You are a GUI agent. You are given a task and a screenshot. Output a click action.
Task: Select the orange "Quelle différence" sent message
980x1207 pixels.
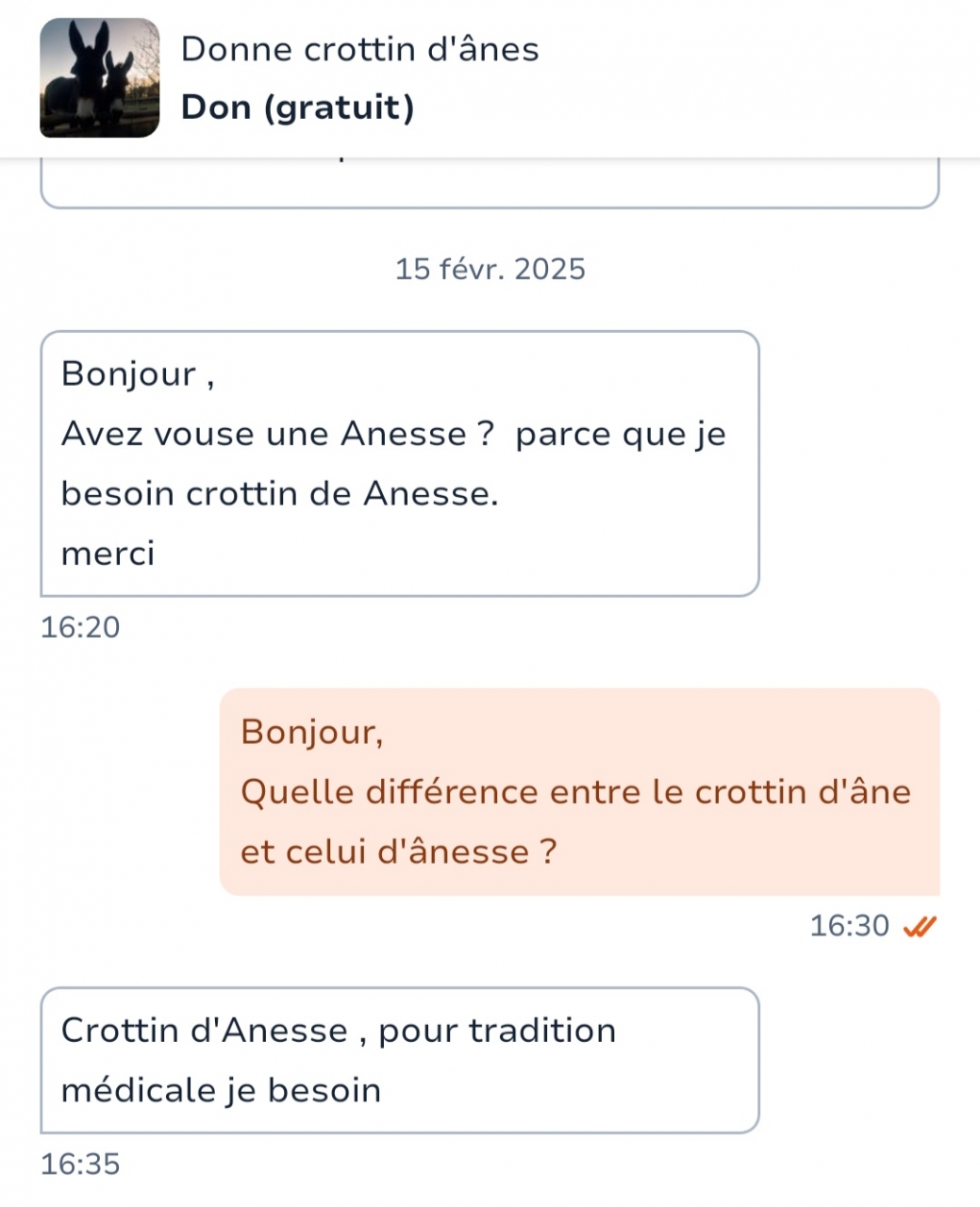pyautogui.click(x=579, y=791)
